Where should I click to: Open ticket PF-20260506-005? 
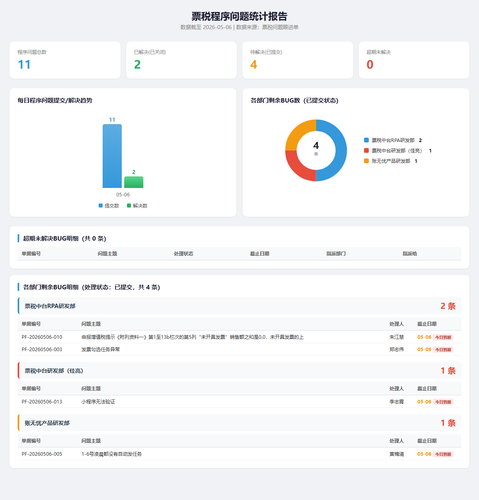point(42,454)
